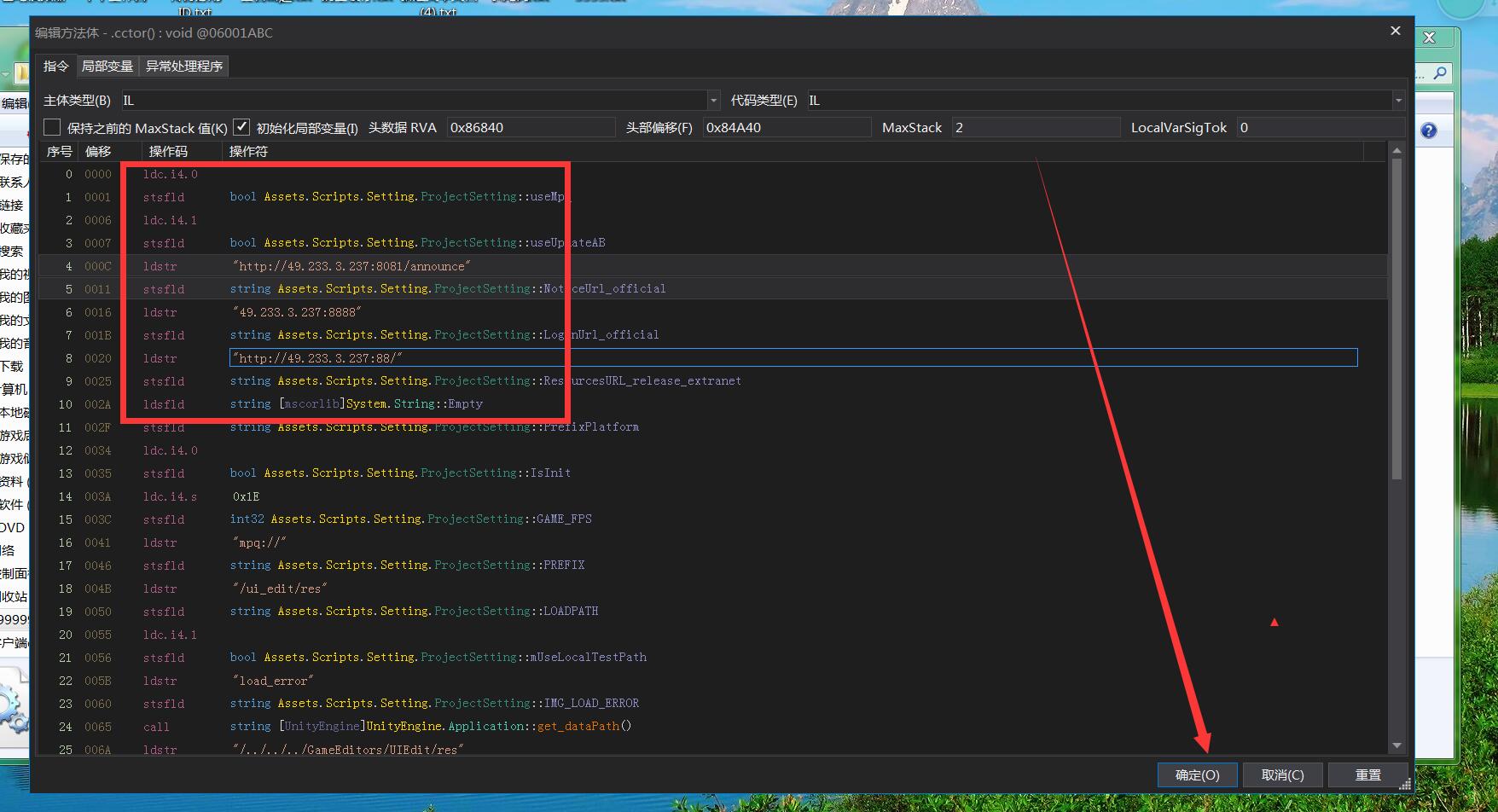Uncheck 初始化局部变量 checkbox
This screenshot has height=812, width=1498.
(x=241, y=128)
